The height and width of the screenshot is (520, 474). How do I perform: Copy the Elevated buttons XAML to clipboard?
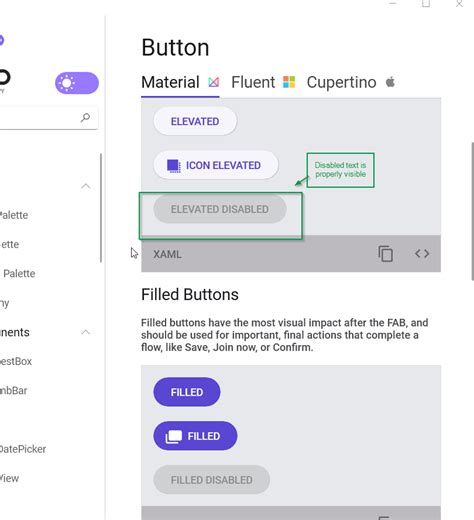pyautogui.click(x=385, y=254)
